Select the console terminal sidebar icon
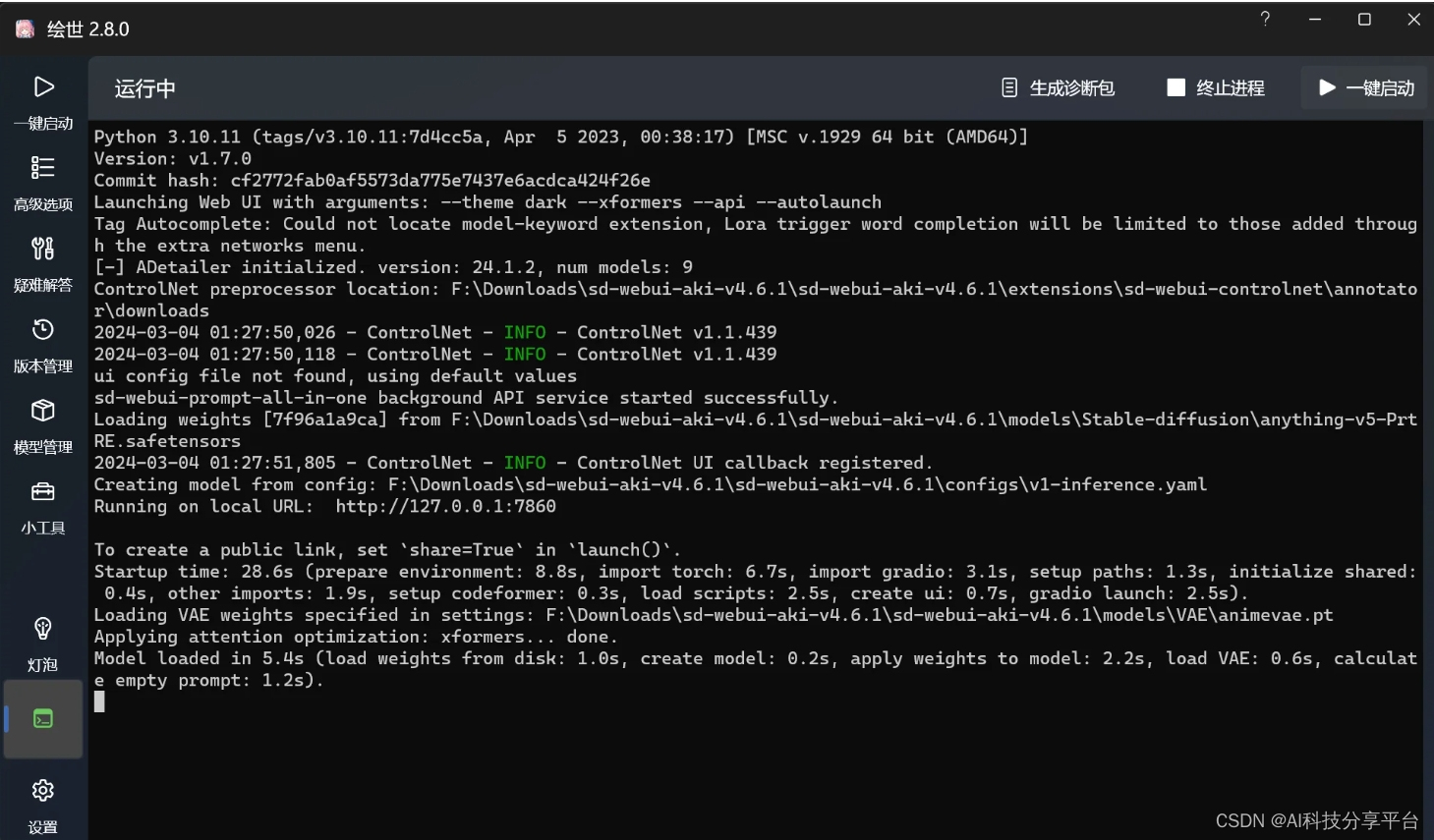This screenshot has height=840, width=1434. (x=43, y=719)
